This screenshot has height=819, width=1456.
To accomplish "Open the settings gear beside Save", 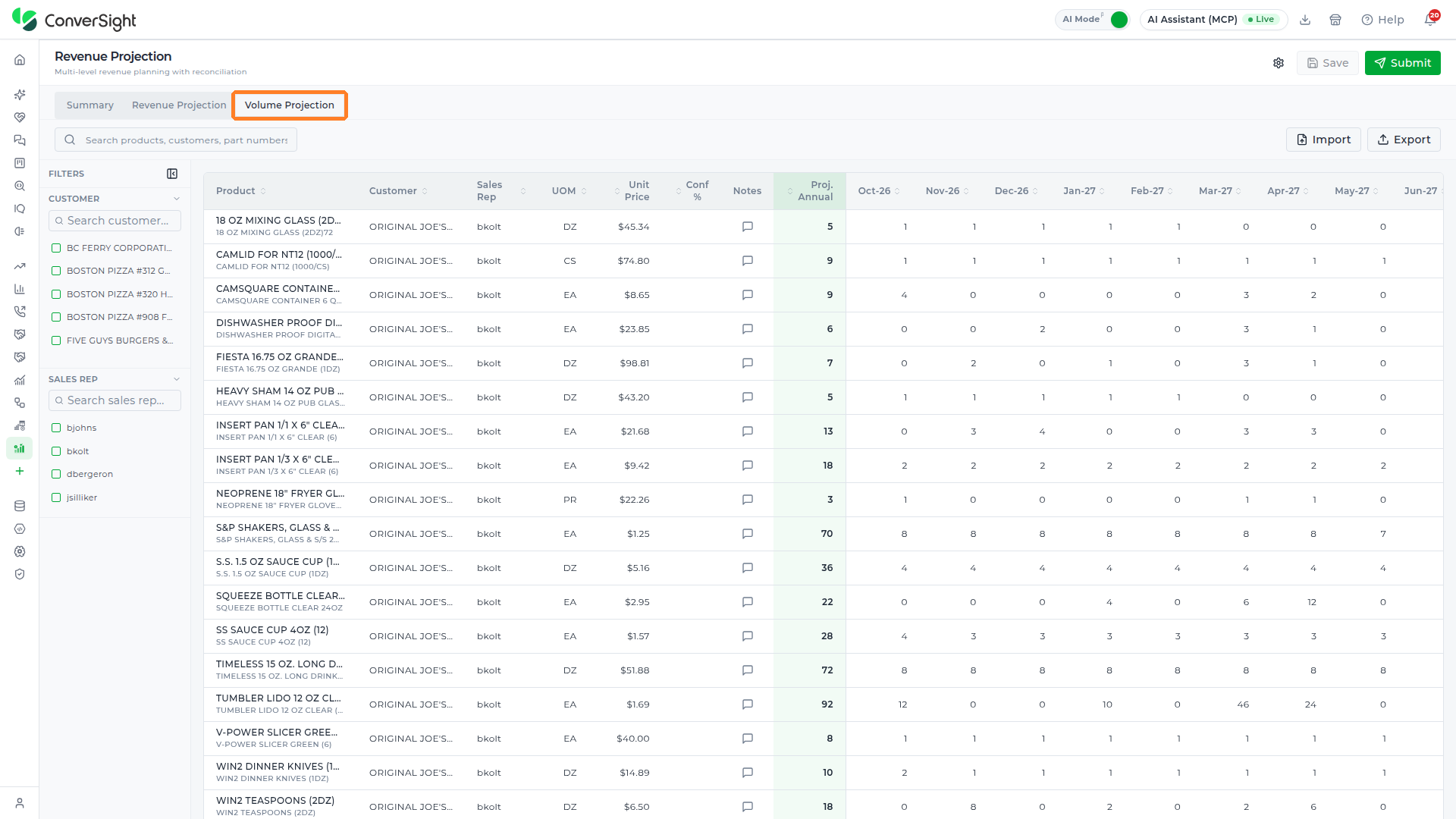I will [x=1279, y=63].
